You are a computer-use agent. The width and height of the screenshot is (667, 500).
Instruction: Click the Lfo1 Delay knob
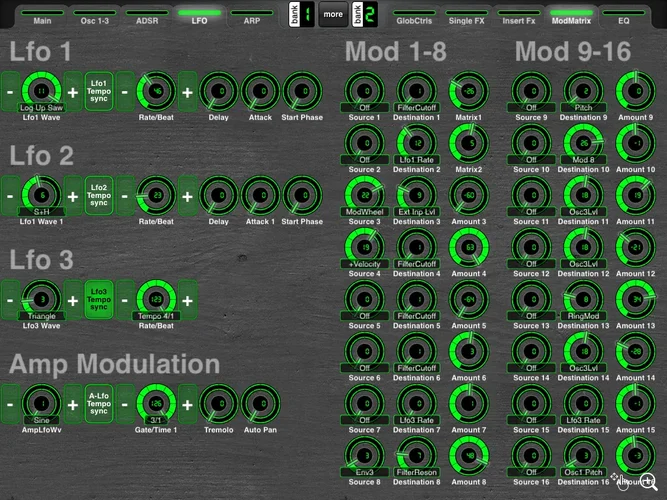[x=219, y=93]
